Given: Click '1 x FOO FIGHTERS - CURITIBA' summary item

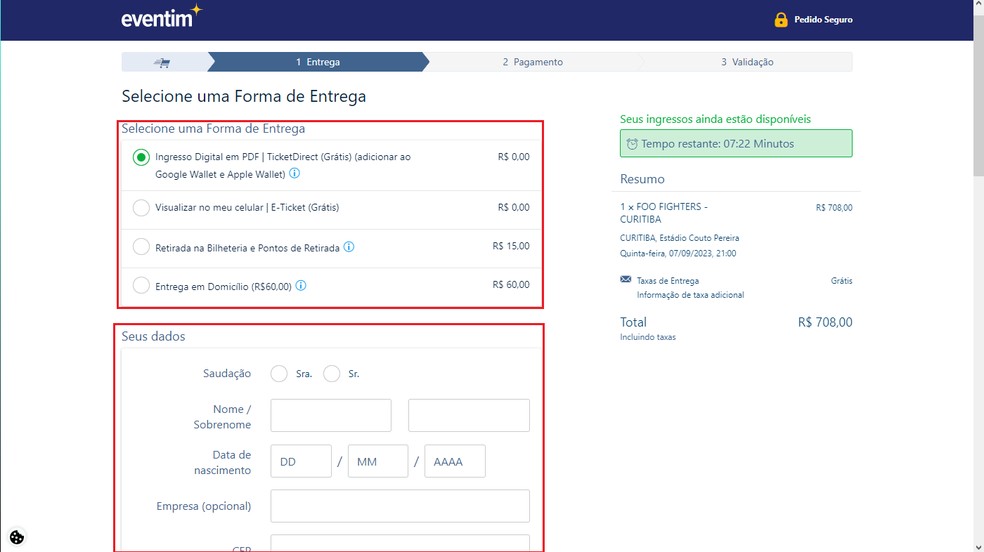Looking at the screenshot, I should 663,213.
